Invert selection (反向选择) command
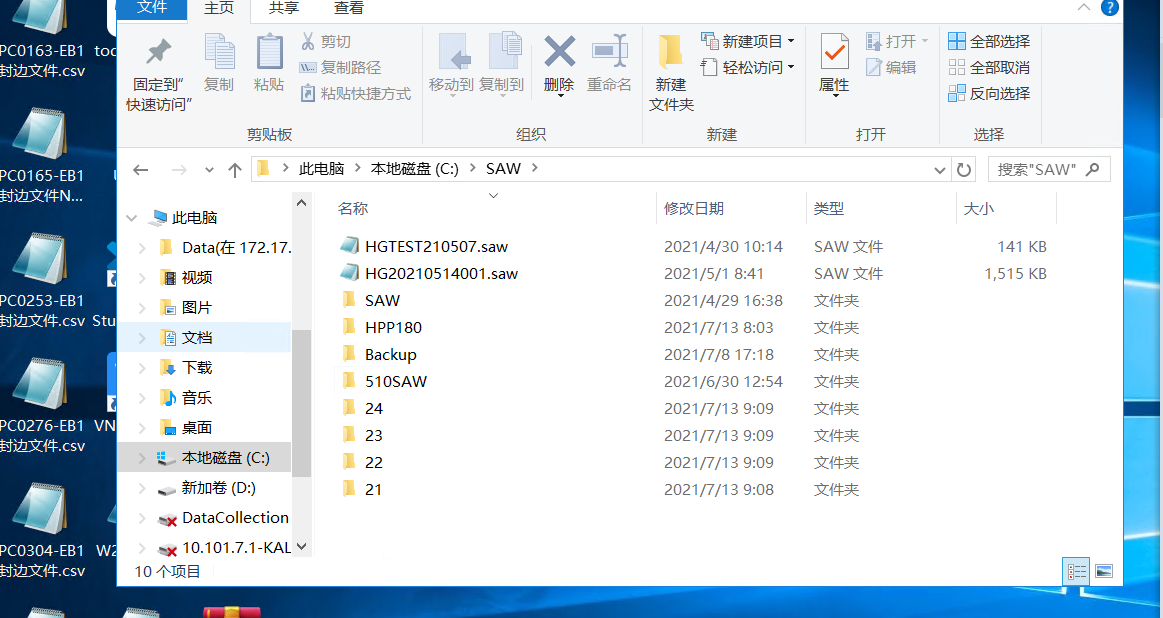Screen dimensions: 1163x618 pos(989,93)
